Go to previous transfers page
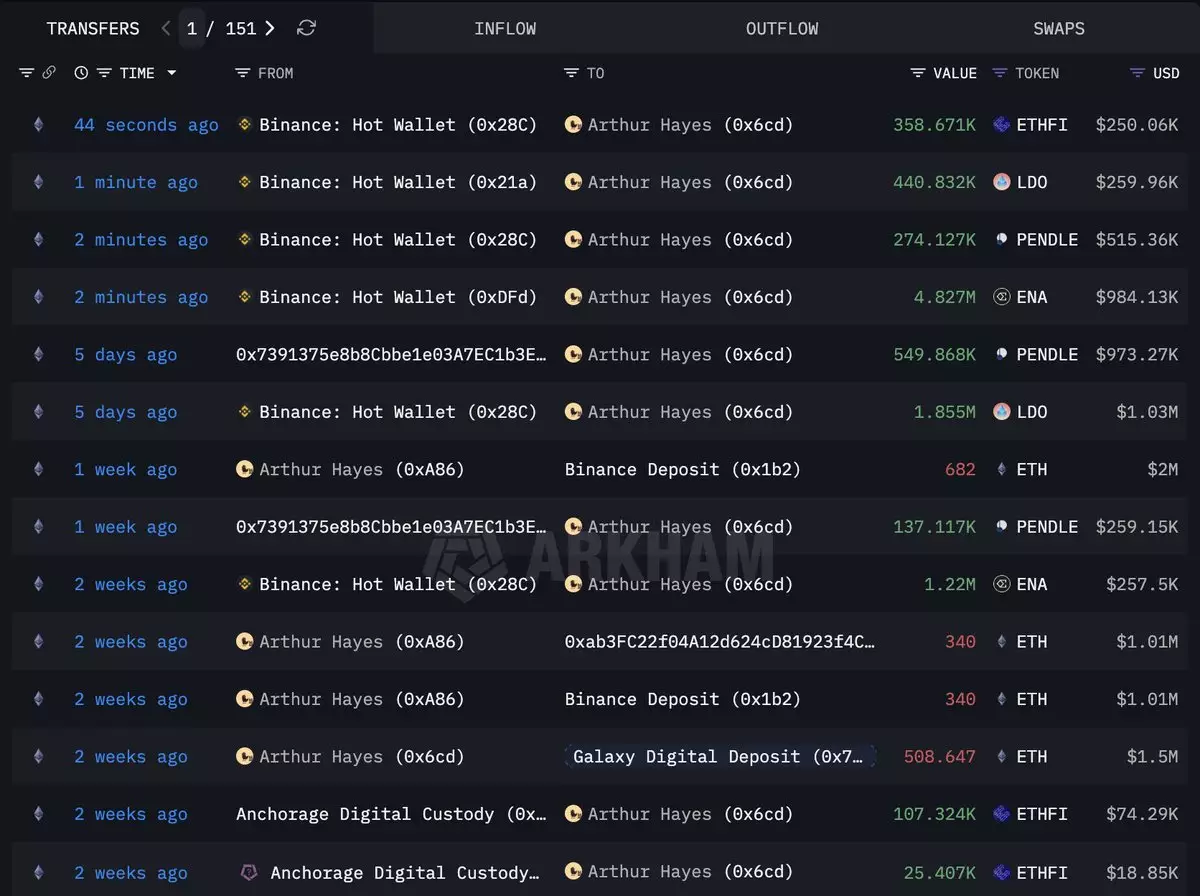This screenshot has height=896, width=1200. [166, 28]
